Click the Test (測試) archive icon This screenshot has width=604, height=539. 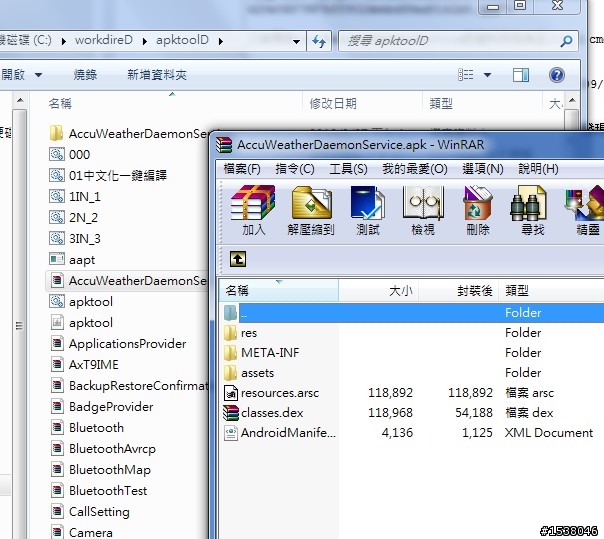[x=368, y=210]
